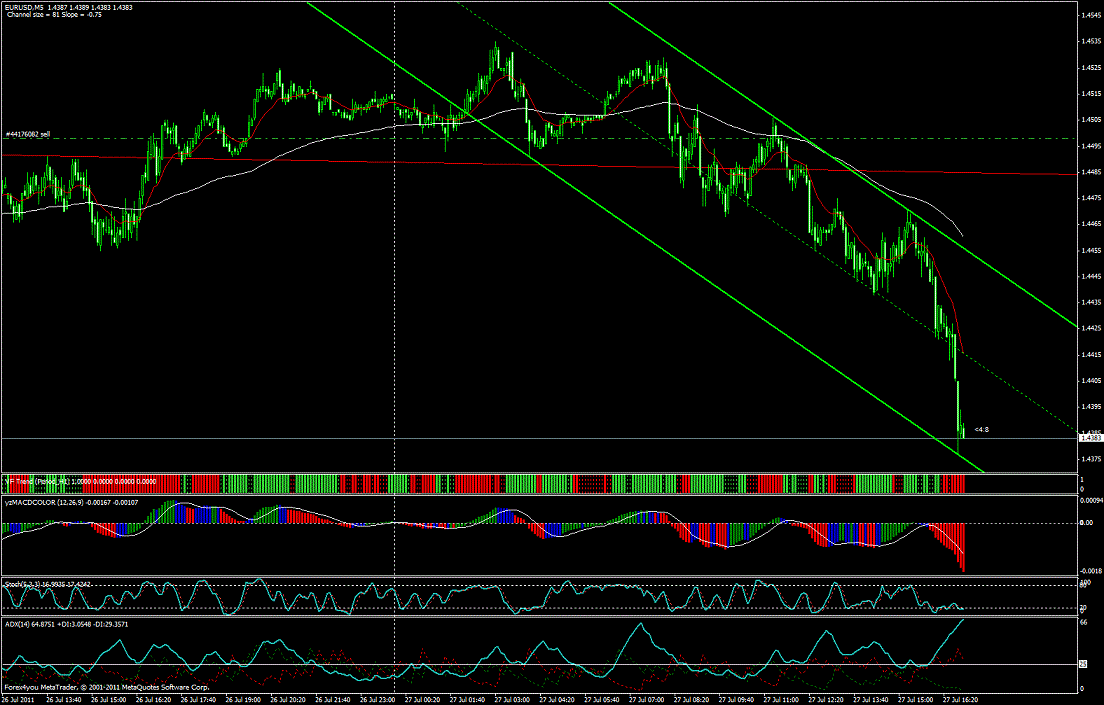Click the '26 Jul 21:40' time axis label

coord(332,700)
